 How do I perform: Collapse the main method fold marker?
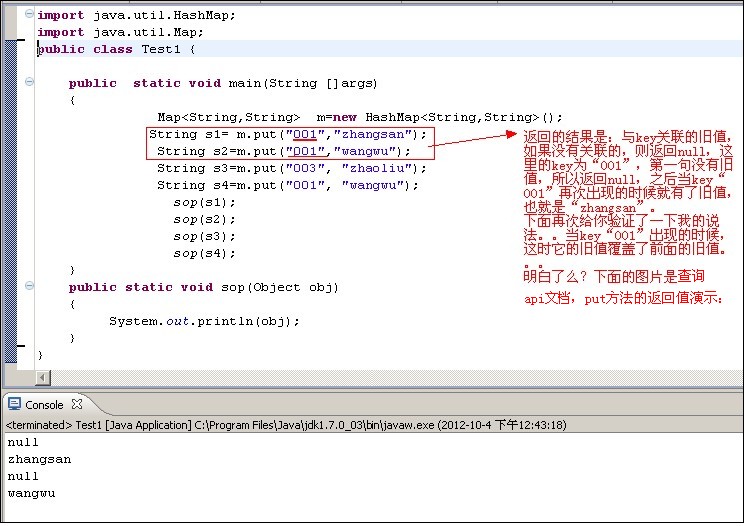pos(31,84)
